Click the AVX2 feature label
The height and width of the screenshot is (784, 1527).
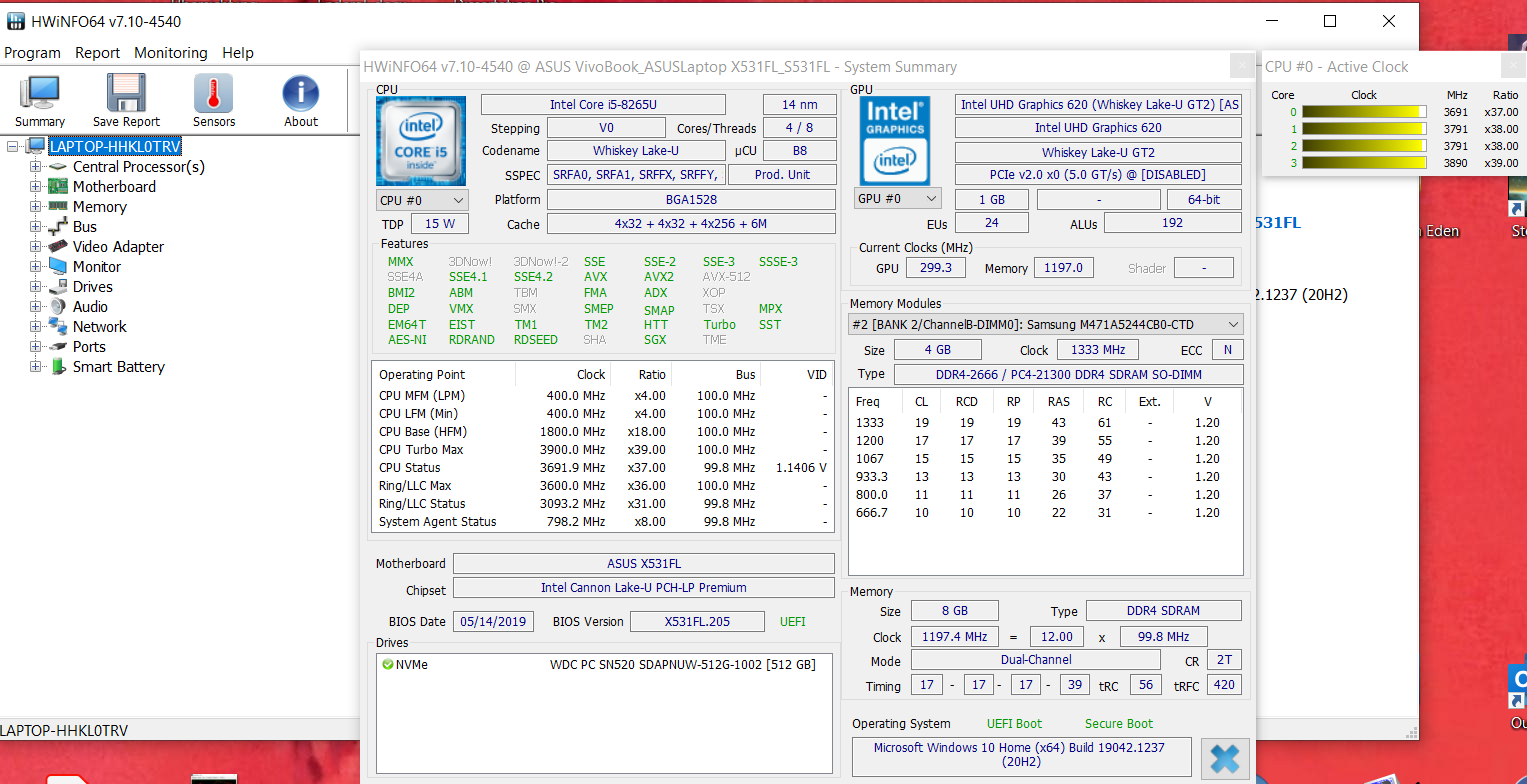(x=659, y=277)
